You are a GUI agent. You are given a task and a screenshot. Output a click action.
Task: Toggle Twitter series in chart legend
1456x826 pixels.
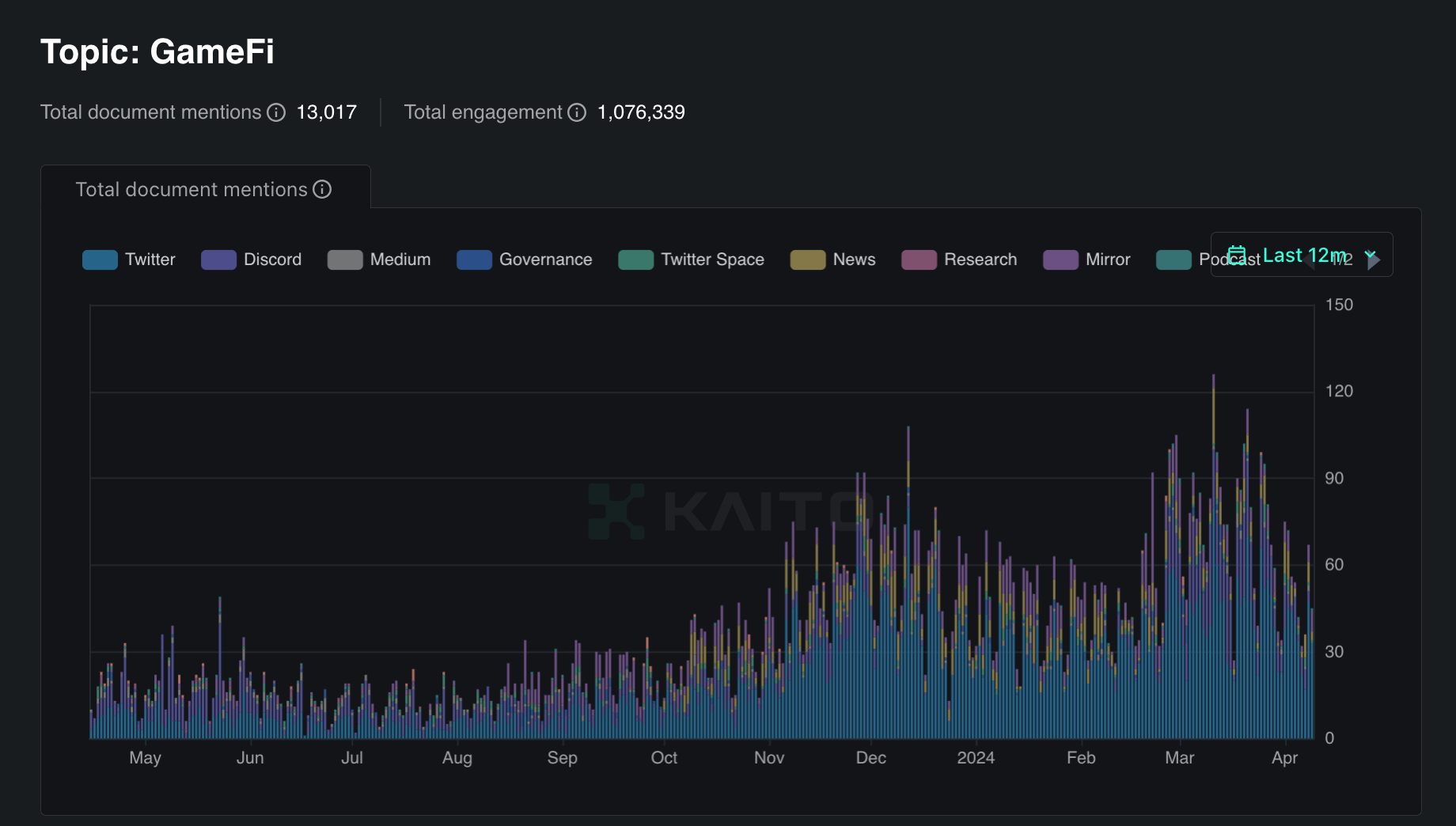point(129,260)
